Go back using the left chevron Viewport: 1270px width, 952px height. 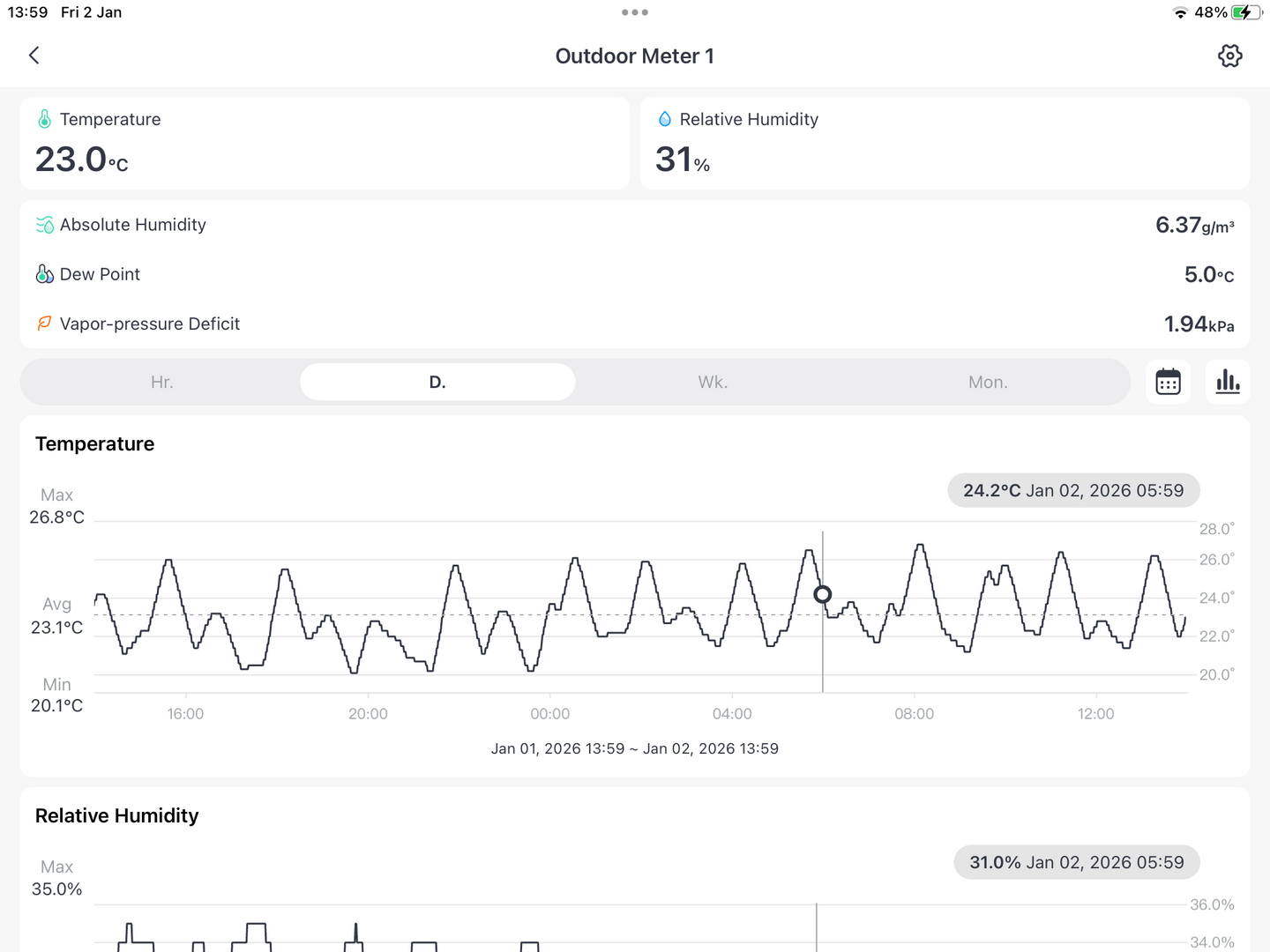(34, 56)
